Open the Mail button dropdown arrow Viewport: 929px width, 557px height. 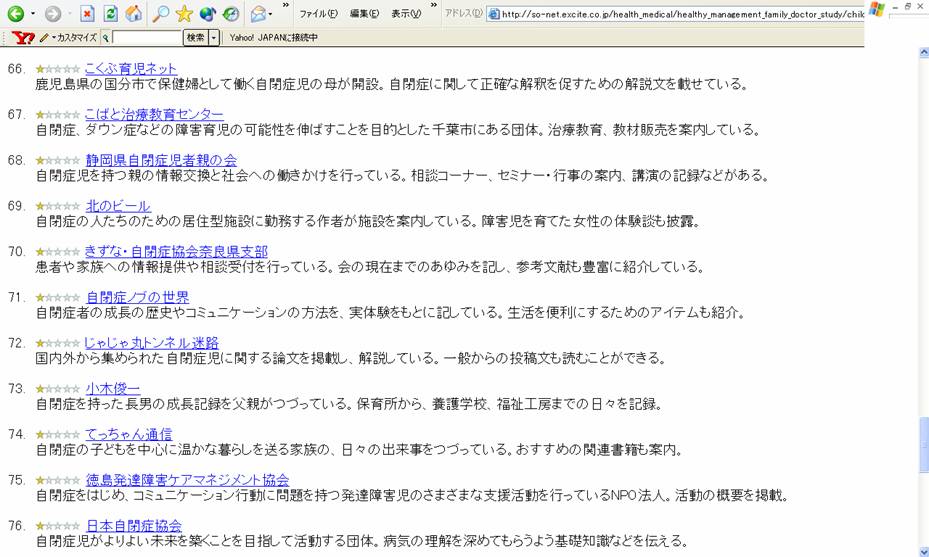tap(271, 13)
